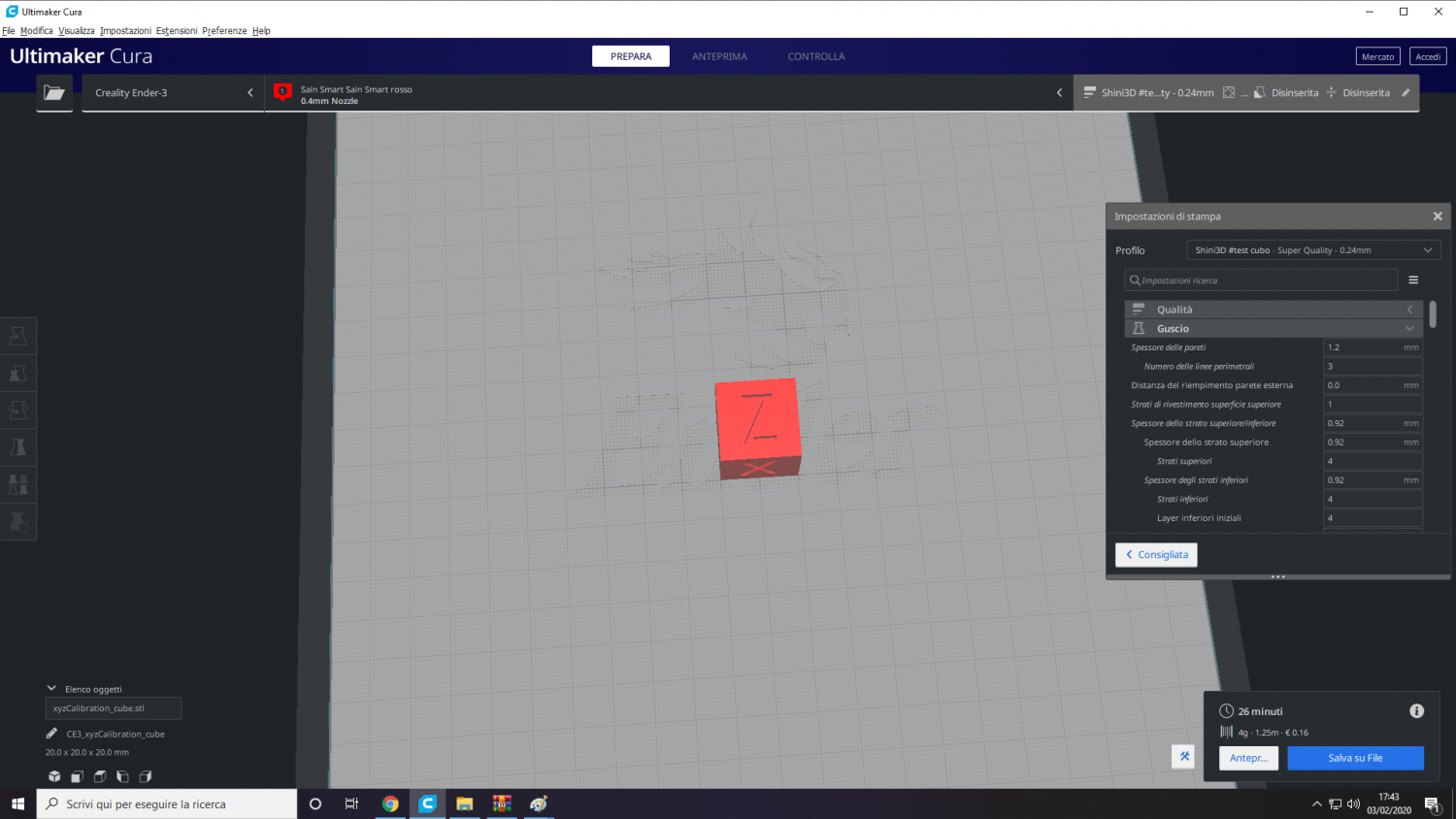Image resolution: width=1456 pixels, height=819 pixels.
Task: Click the Windows search box Scrivi qui
Action: [167, 803]
